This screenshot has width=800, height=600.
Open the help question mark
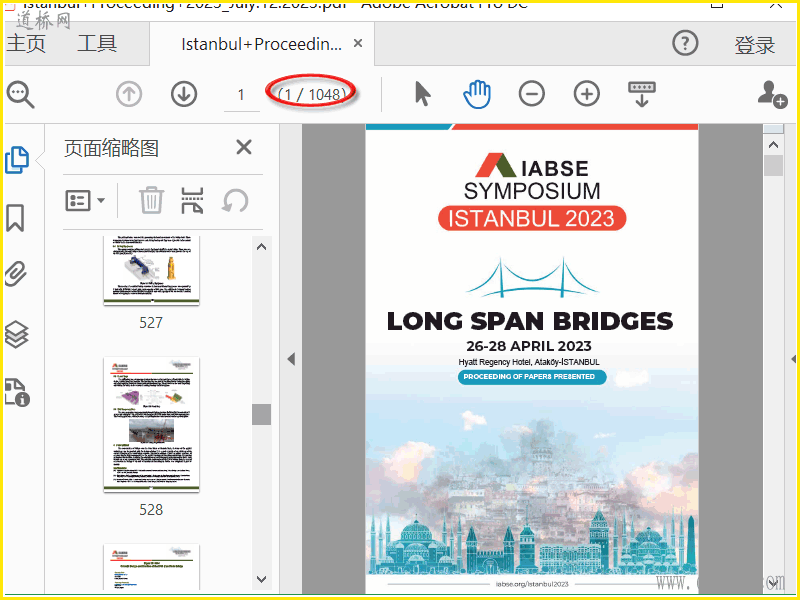tap(685, 44)
